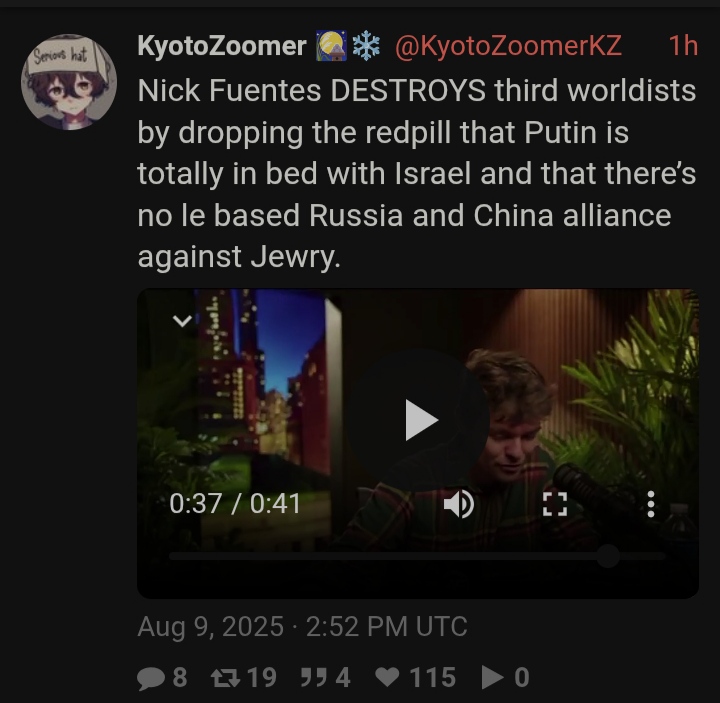The height and width of the screenshot is (703, 720).
Task: Open KyotoZoomer's profile avatar
Action: 69,82
